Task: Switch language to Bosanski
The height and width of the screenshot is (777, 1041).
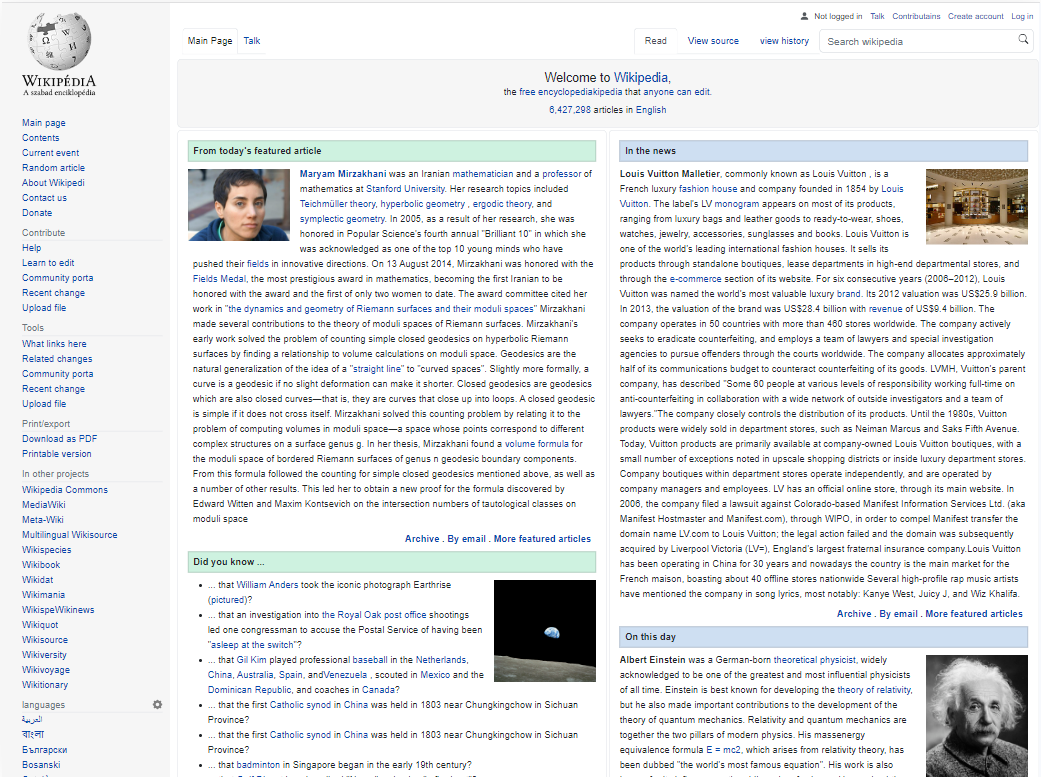Action: pos(41,764)
